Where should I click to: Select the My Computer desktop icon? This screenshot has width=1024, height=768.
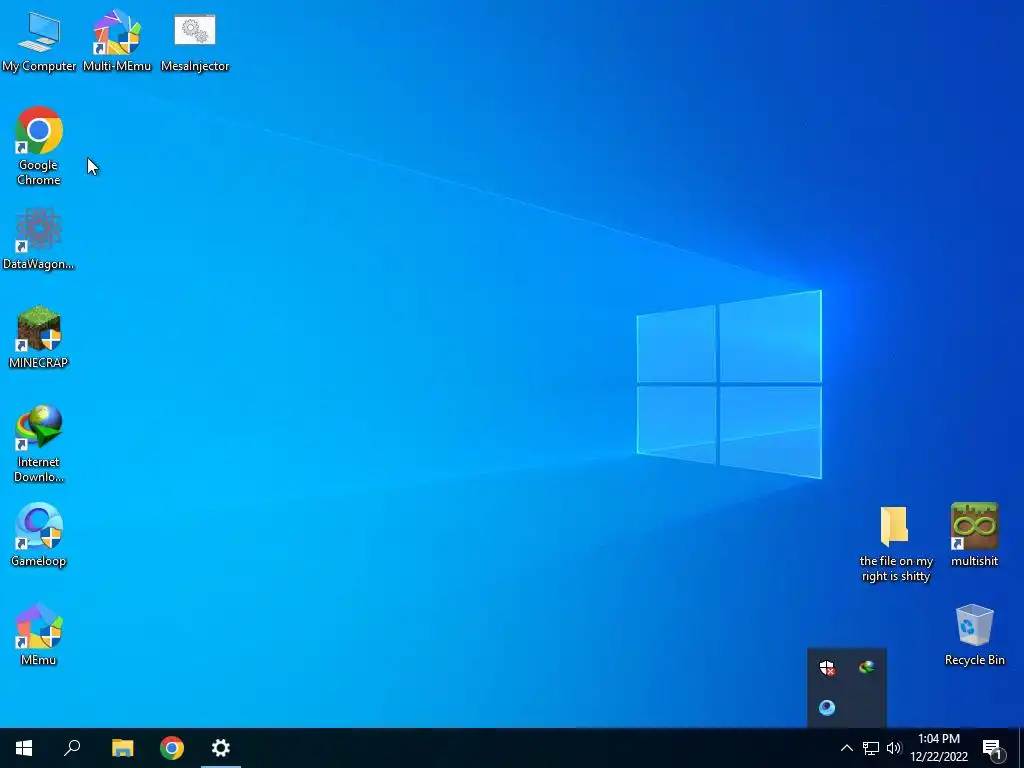pos(39,40)
